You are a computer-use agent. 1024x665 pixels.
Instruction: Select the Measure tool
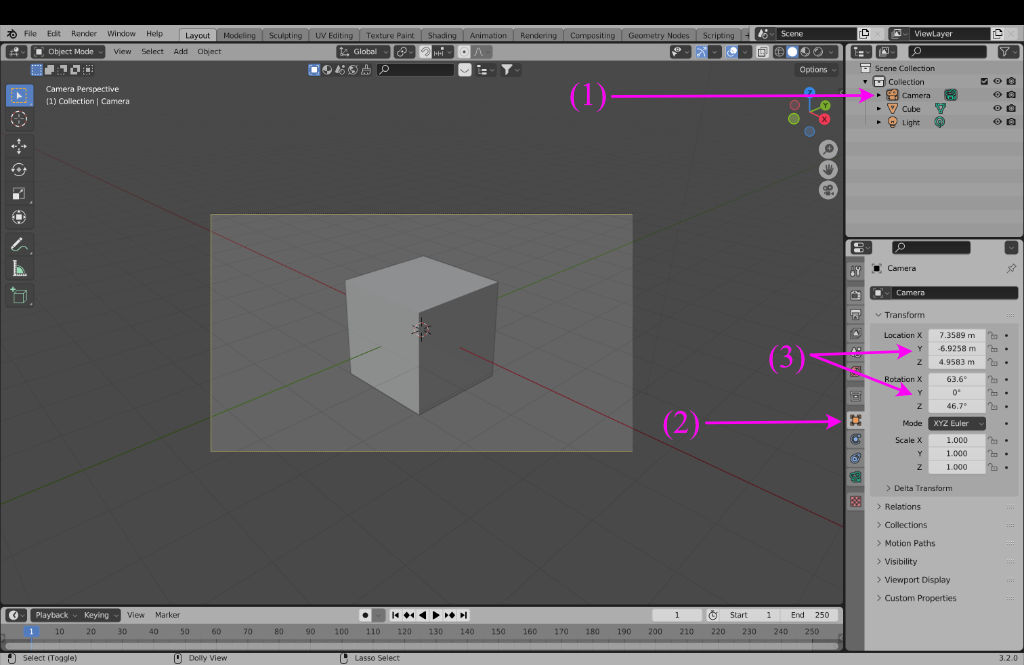[19, 269]
